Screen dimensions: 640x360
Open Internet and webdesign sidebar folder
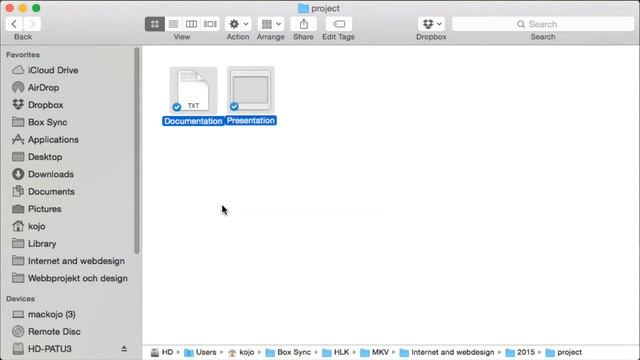(68, 261)
